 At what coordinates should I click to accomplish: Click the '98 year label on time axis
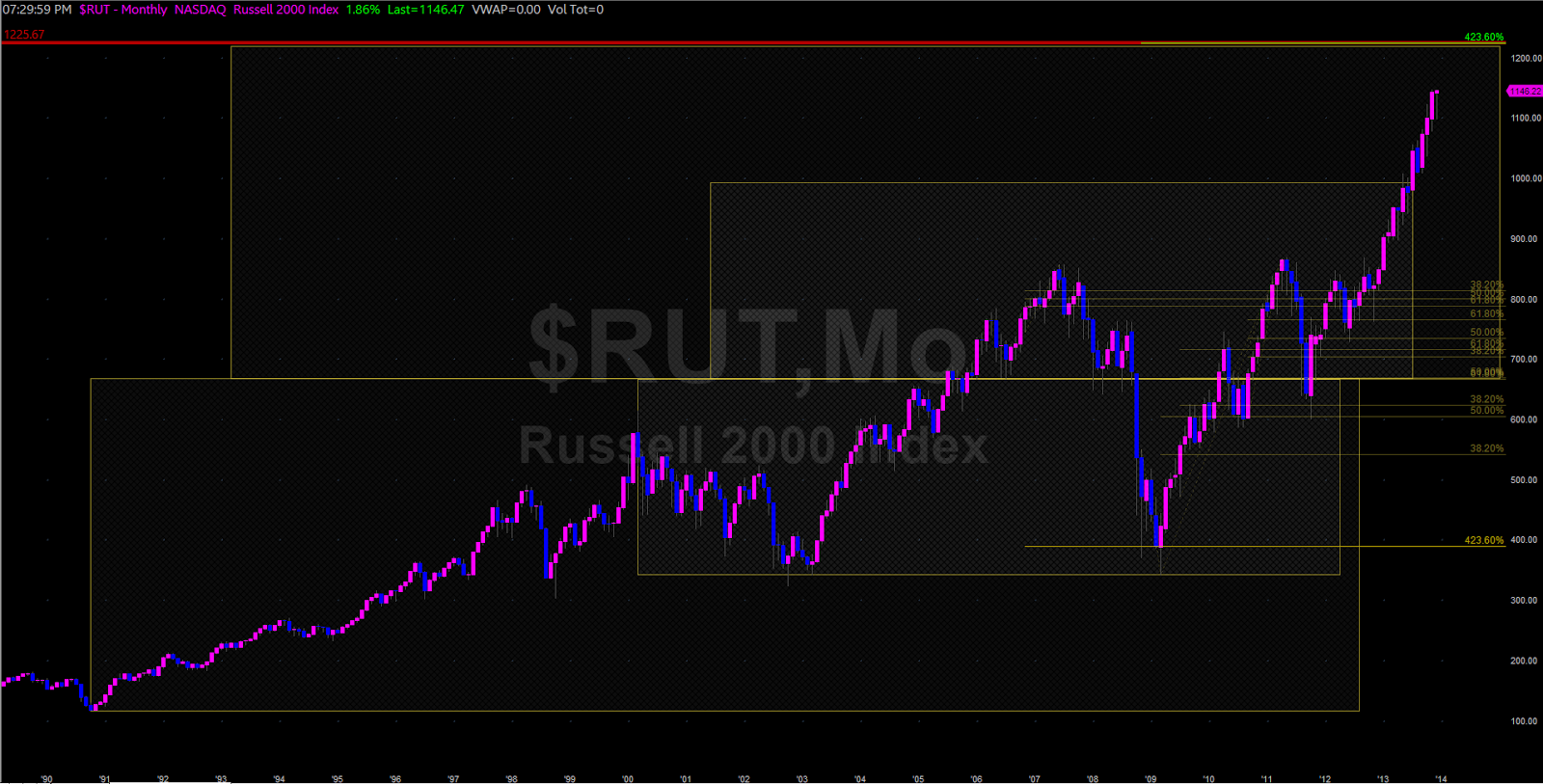click(511, 778)
